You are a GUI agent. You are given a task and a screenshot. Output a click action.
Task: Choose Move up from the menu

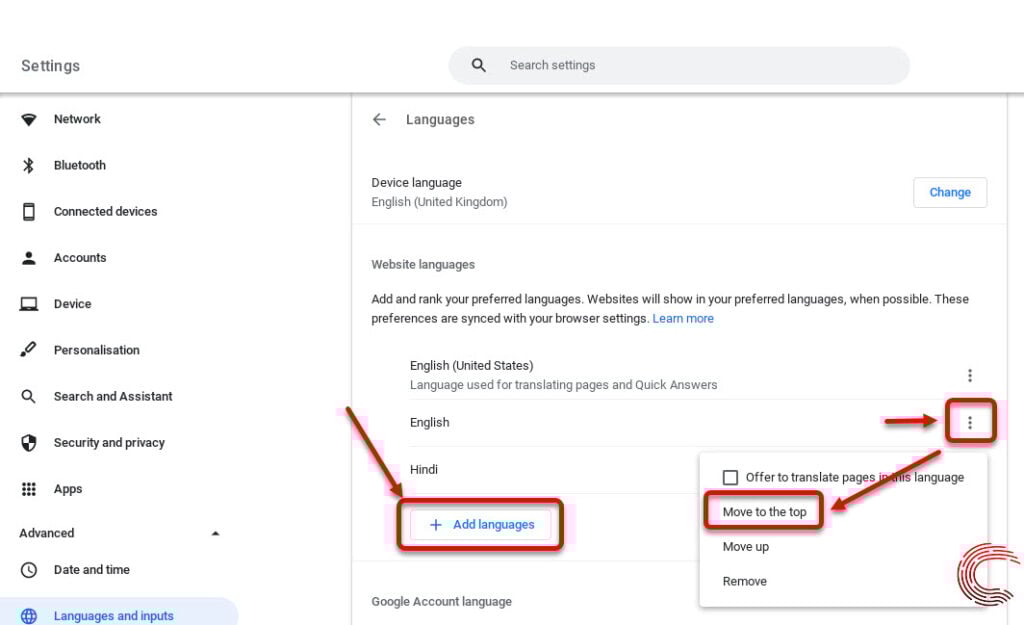[x=746, y=547]
